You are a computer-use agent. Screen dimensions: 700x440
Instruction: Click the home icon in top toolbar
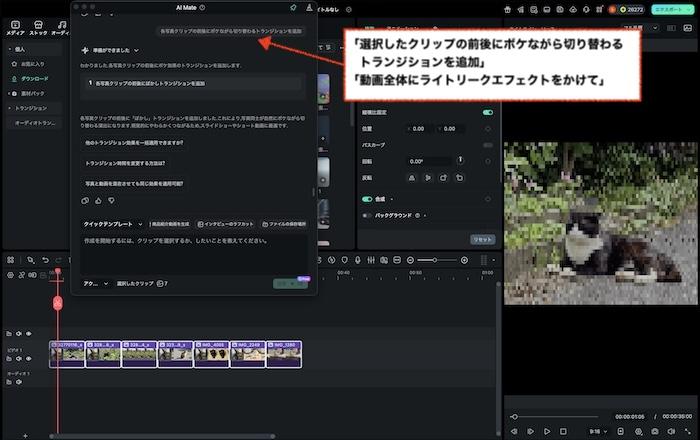point(507,9)
